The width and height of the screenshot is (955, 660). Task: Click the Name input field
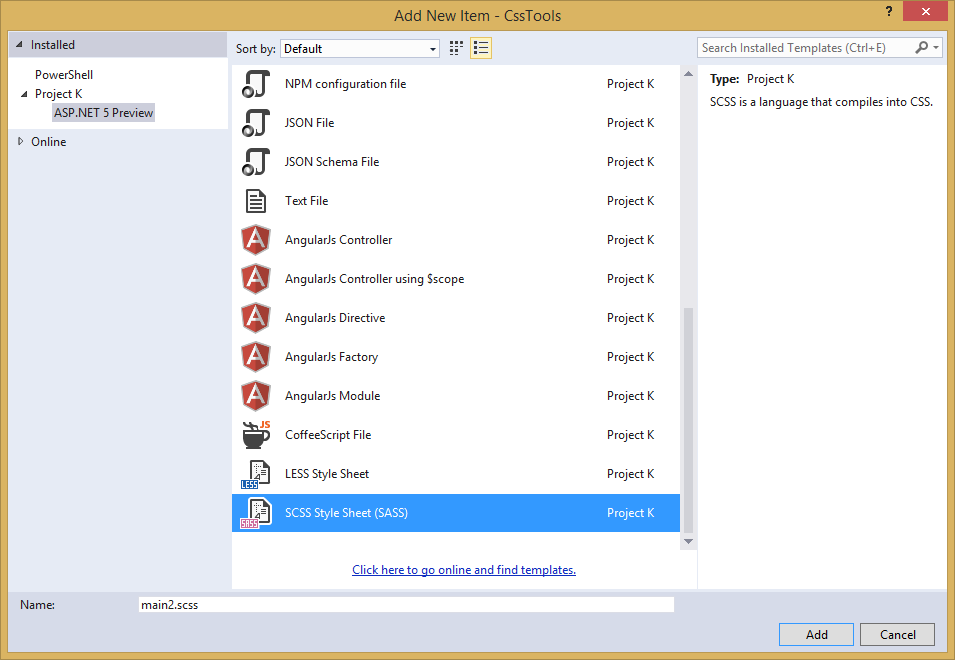[406, 605]
